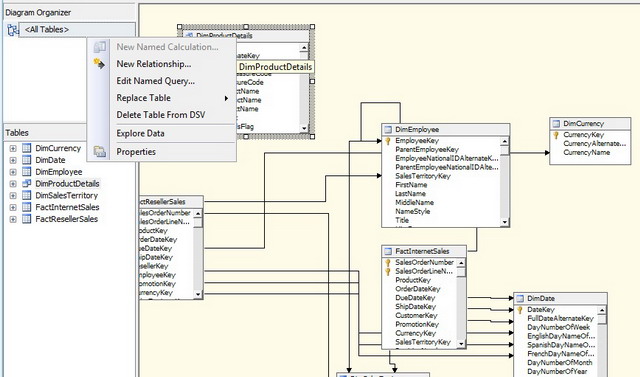Image resolution: width=640 pixels, height=377 pixels.
Task: Select the DayNumberOfWeek column in DimDate
Action: coord(558,327)
